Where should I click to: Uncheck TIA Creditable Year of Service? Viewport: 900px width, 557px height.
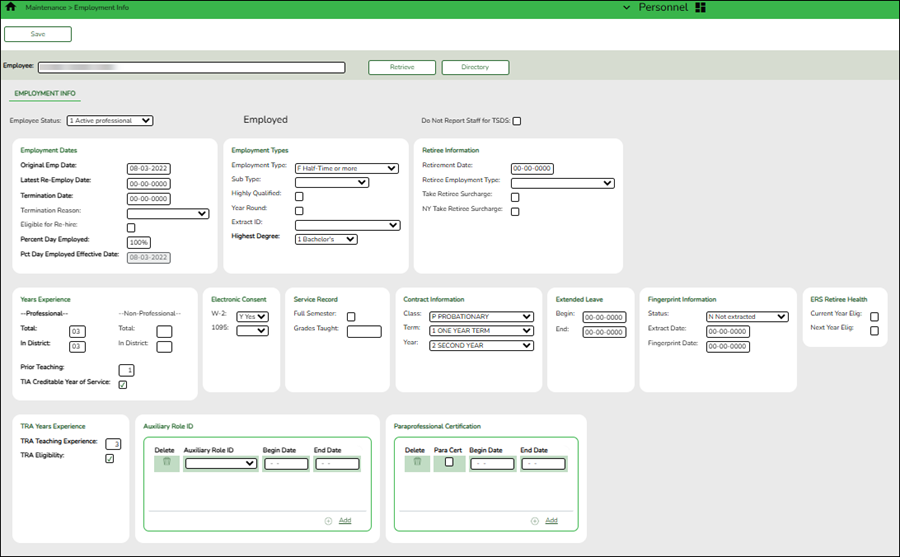point(123,385)
